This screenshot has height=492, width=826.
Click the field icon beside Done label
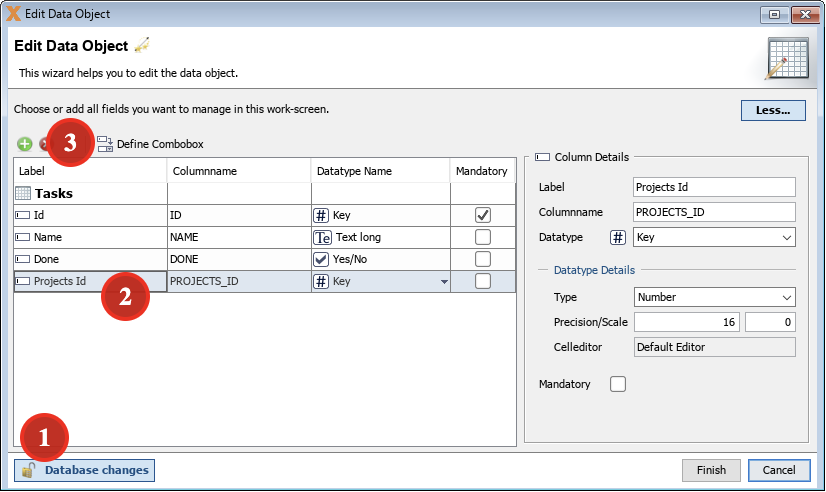23,259
